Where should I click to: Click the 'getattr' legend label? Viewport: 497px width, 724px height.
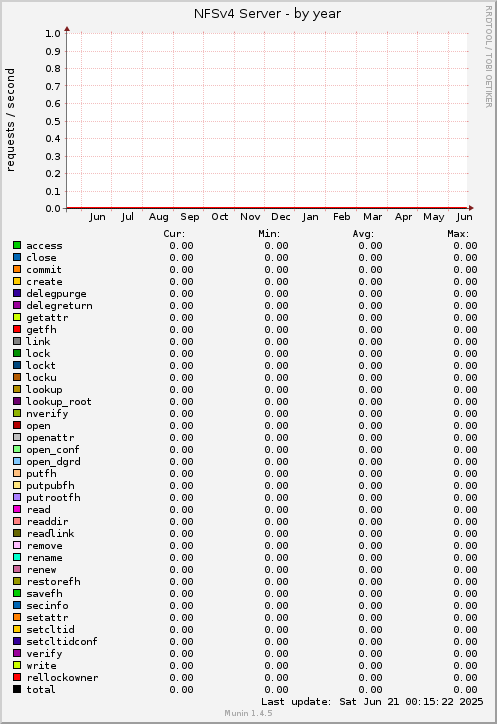click(x=47, y=318)
